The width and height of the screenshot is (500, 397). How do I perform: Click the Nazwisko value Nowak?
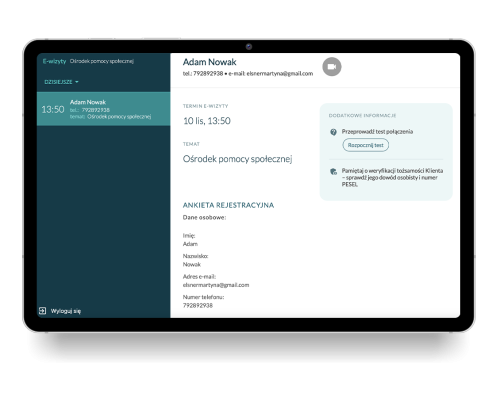[192, 264]
